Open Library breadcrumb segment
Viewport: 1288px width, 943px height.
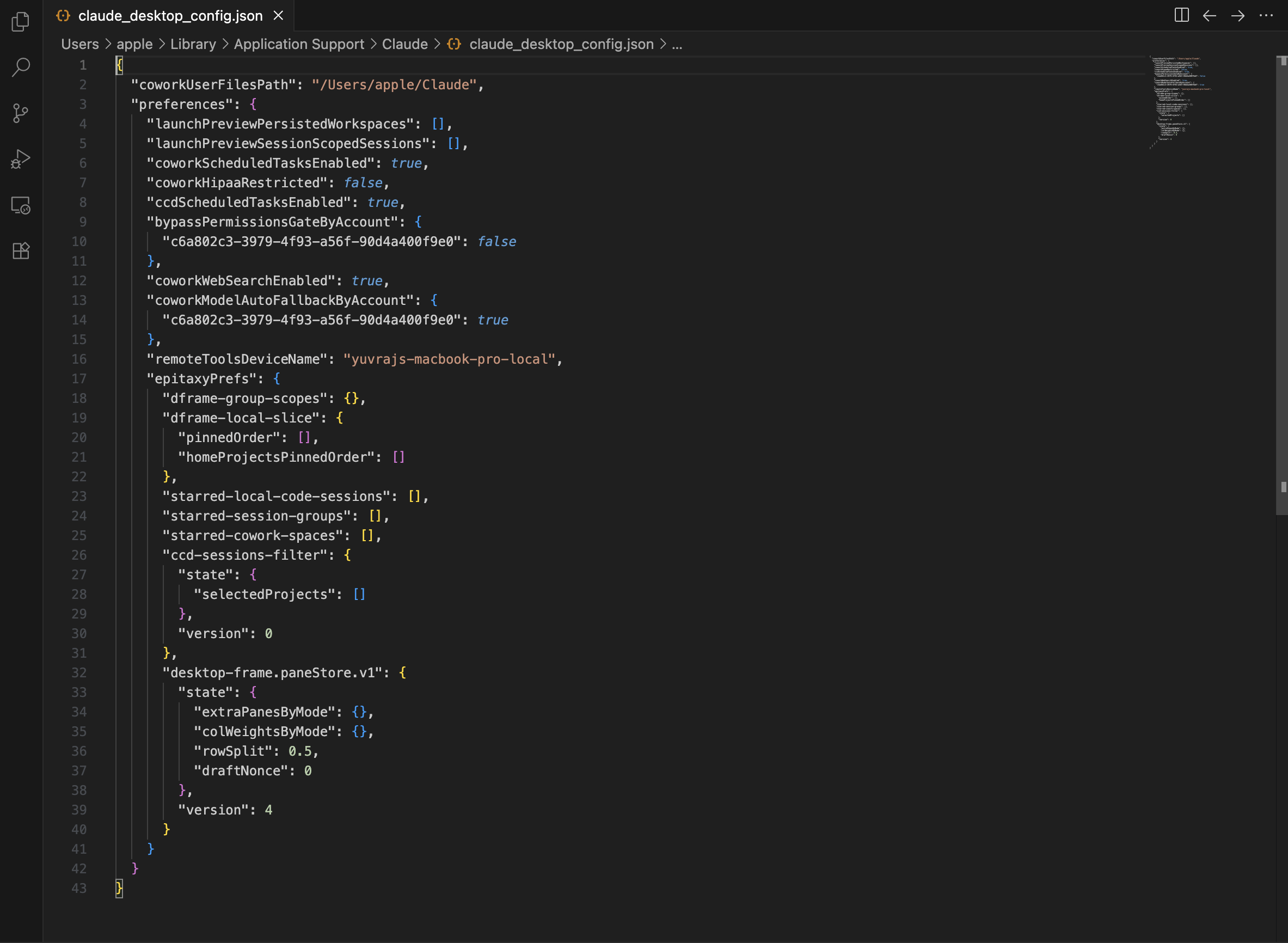pyautogui.click(x=193, y=44)
